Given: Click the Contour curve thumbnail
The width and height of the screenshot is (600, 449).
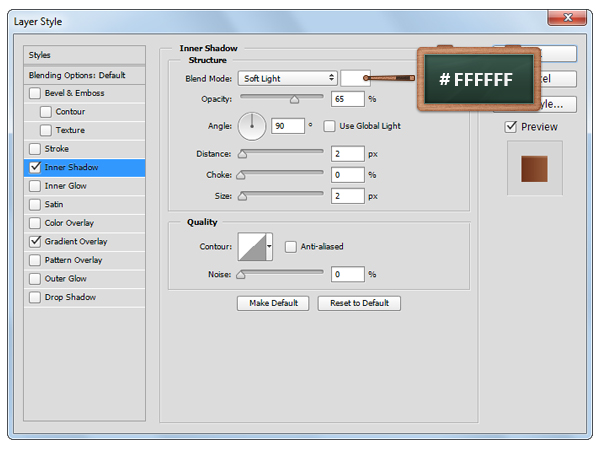Looking at the screenshot, I should click(x=250, y=246).
